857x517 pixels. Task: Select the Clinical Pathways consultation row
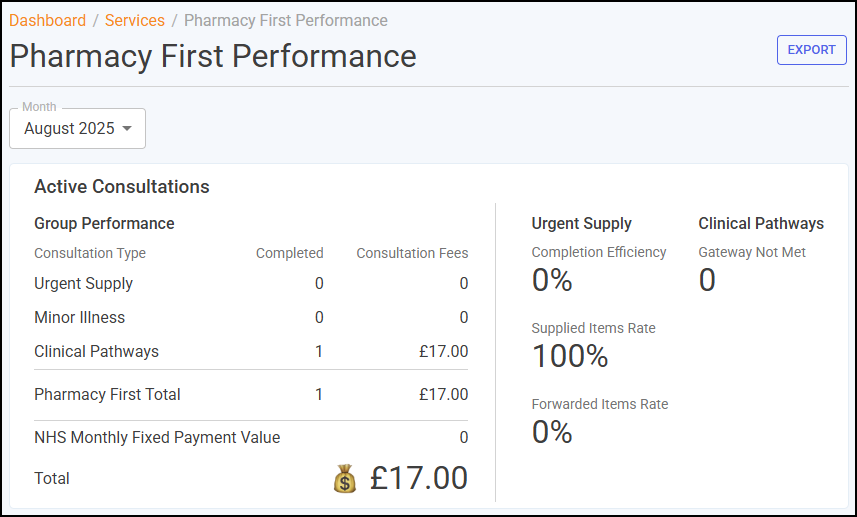[x=251, y=351]
